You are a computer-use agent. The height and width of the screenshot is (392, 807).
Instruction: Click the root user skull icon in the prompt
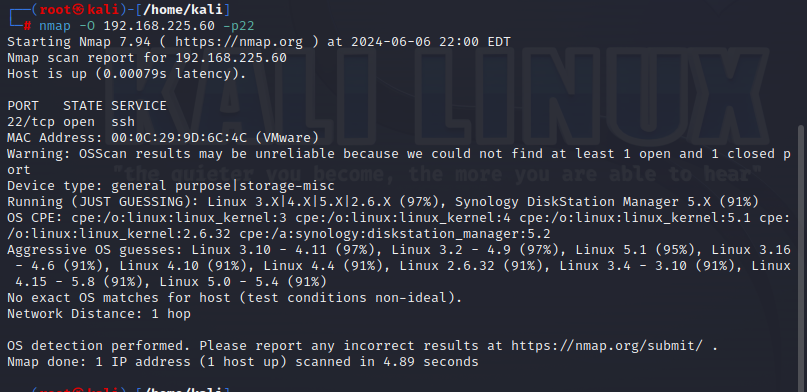coord(79,10)
